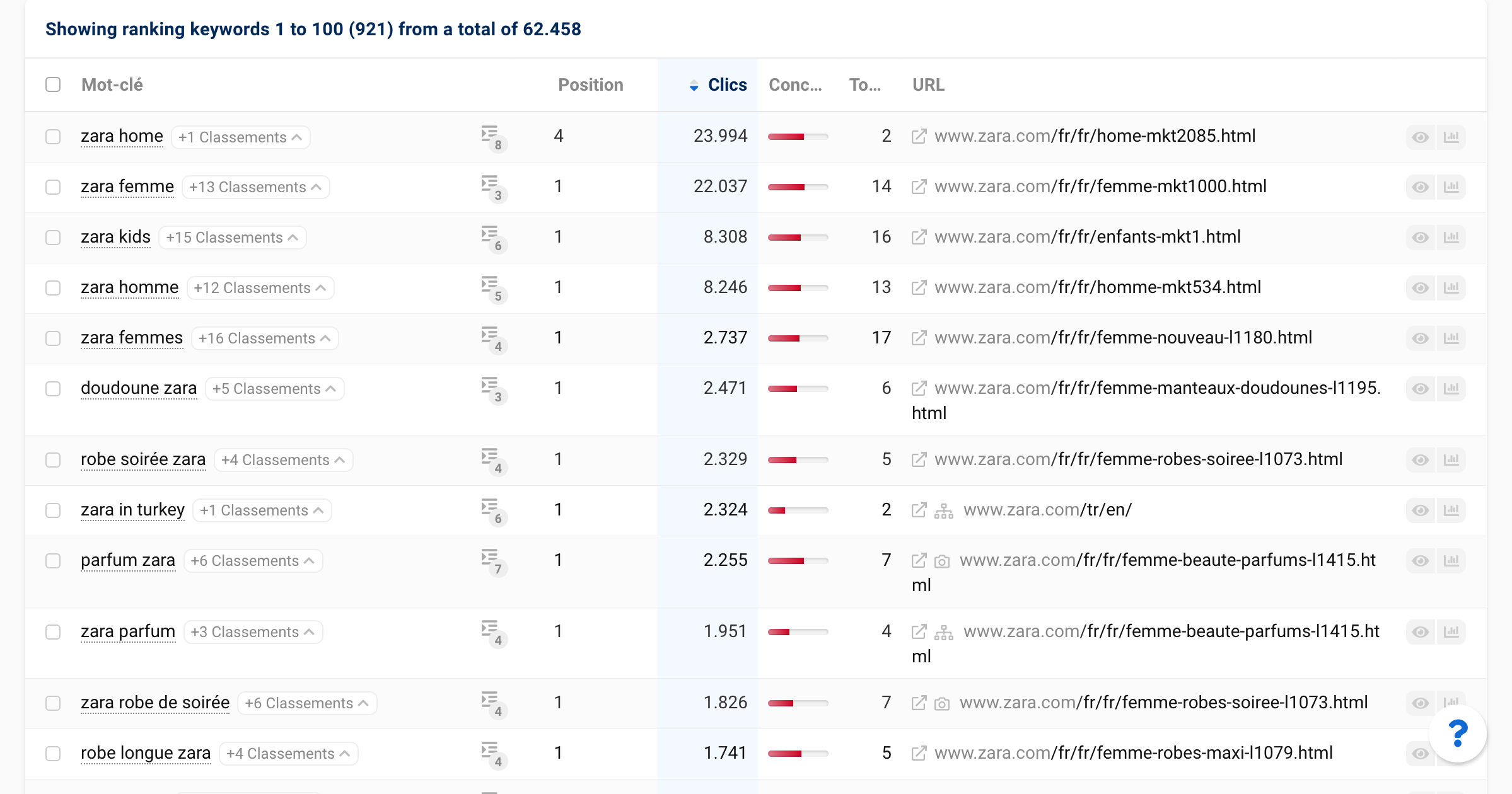Show history chart for doudoune zara
This screenshot has height=794, width=1512.
(1451, 389)
